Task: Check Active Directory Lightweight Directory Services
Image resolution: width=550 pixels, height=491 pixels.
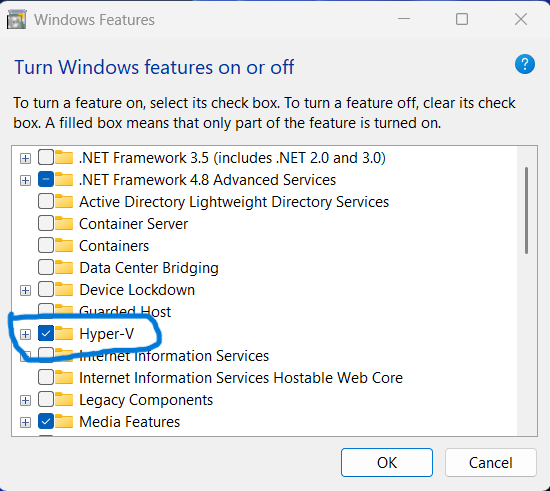Action: [46, 201]
